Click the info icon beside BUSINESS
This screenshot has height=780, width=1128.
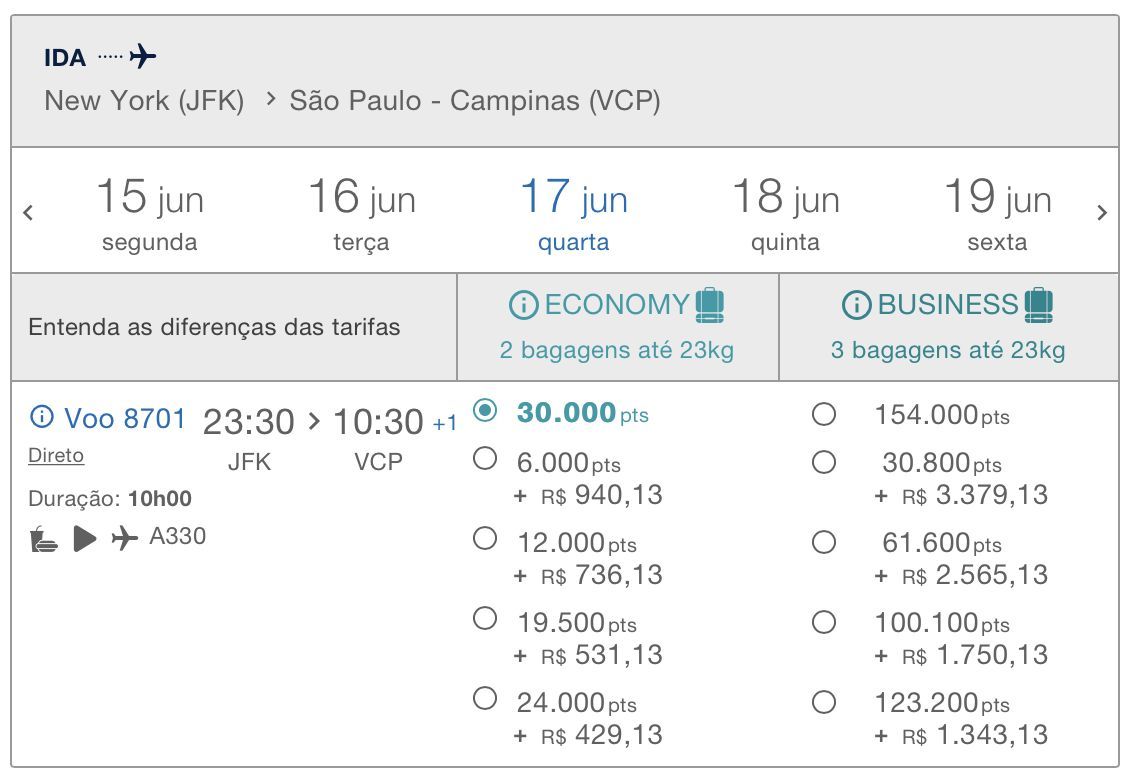[856, 305]
